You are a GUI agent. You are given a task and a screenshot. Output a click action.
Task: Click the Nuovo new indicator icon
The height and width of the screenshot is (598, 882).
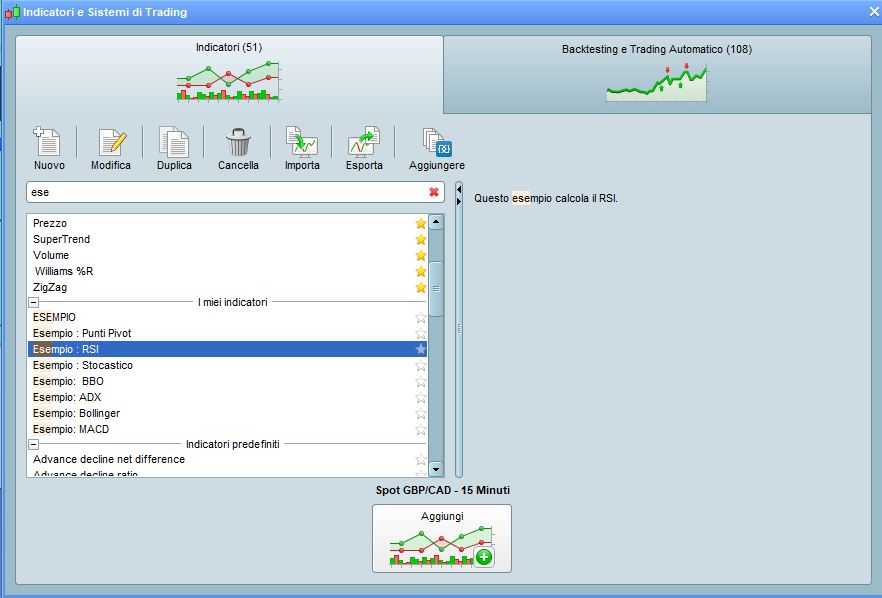pyautogui.click(x=48, y=141)
